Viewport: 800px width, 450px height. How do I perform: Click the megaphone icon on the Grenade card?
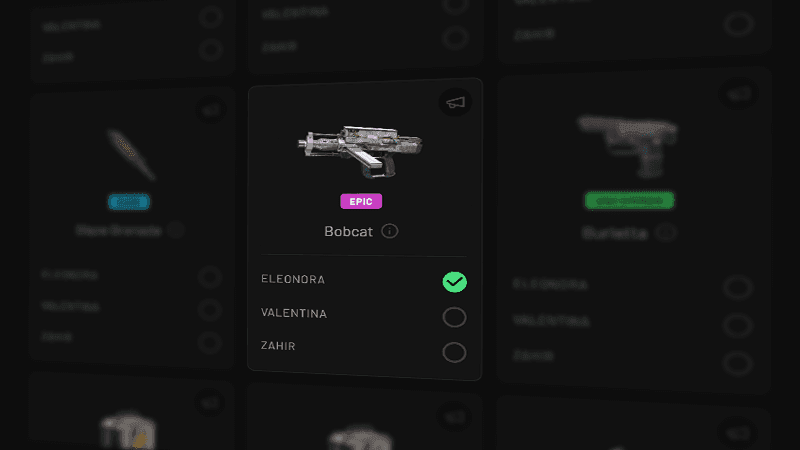tap(210, 109)
